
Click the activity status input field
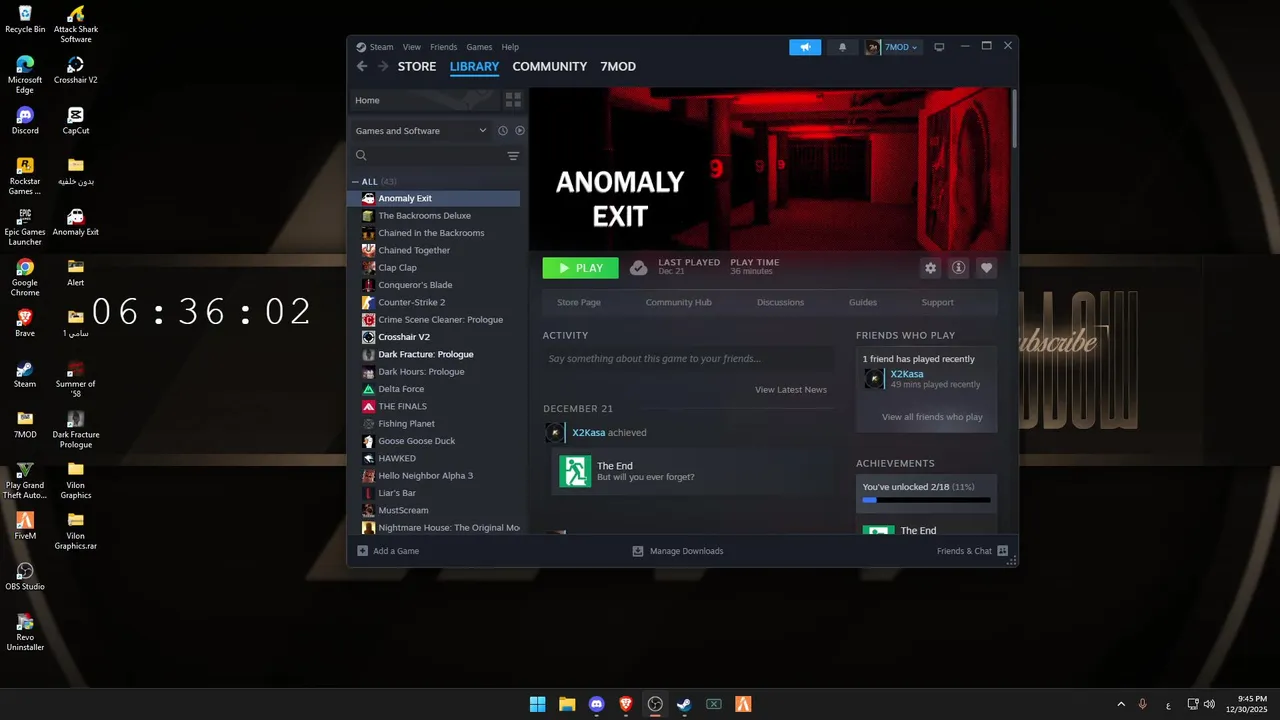688,359
